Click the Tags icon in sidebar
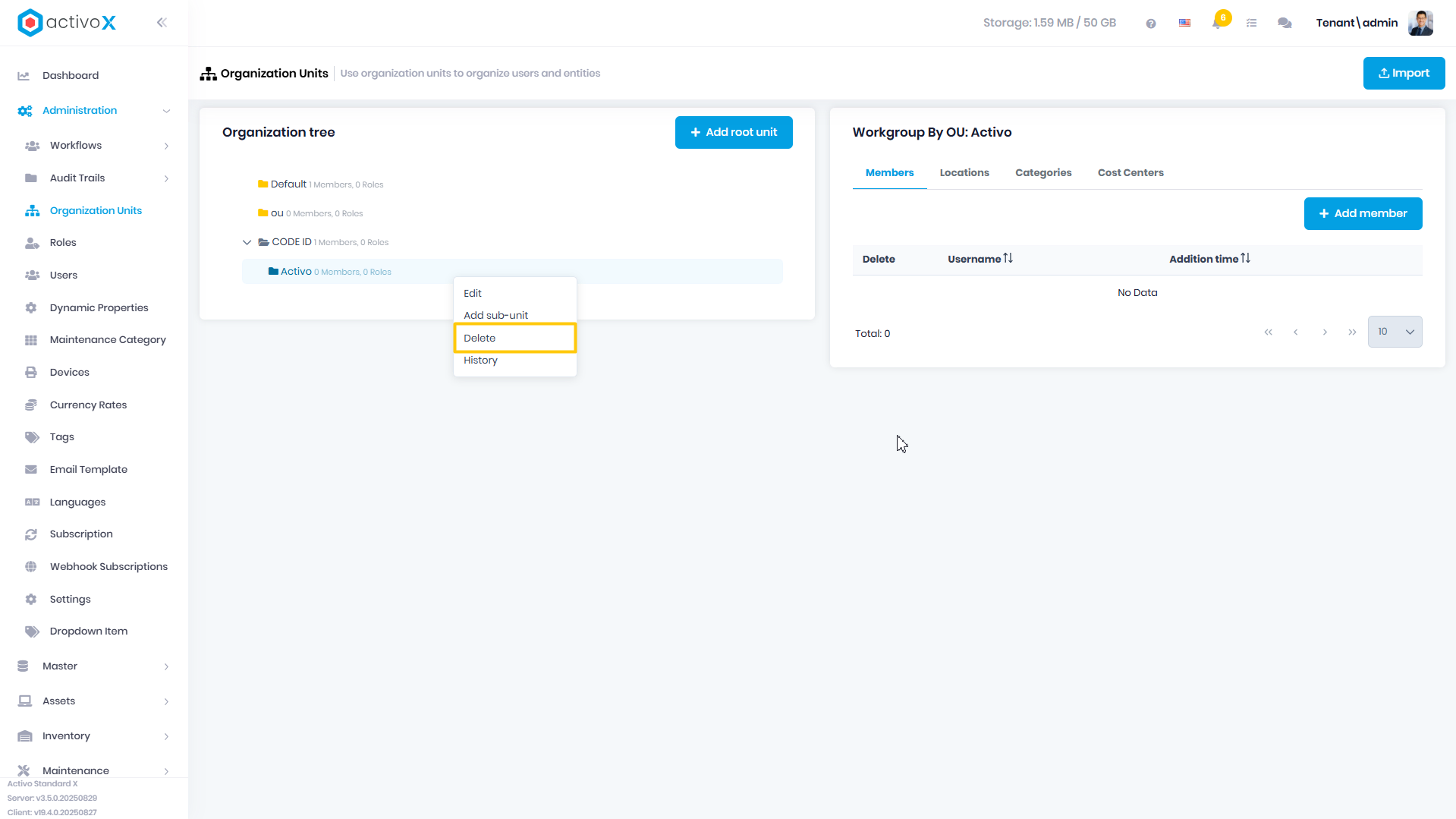The height and width of the screenshot is (819, 1456). pos(32,437)
